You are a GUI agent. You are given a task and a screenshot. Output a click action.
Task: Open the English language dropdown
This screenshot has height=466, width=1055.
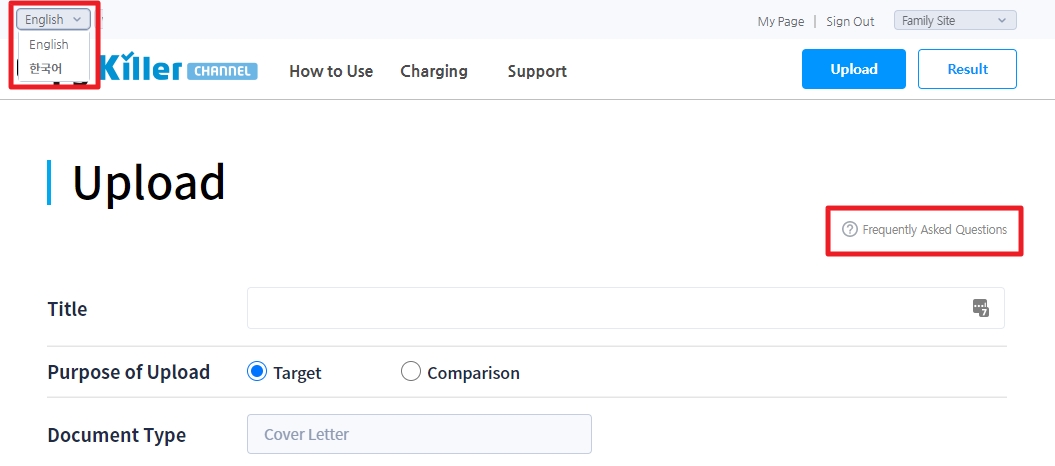(x=53, y=20)
